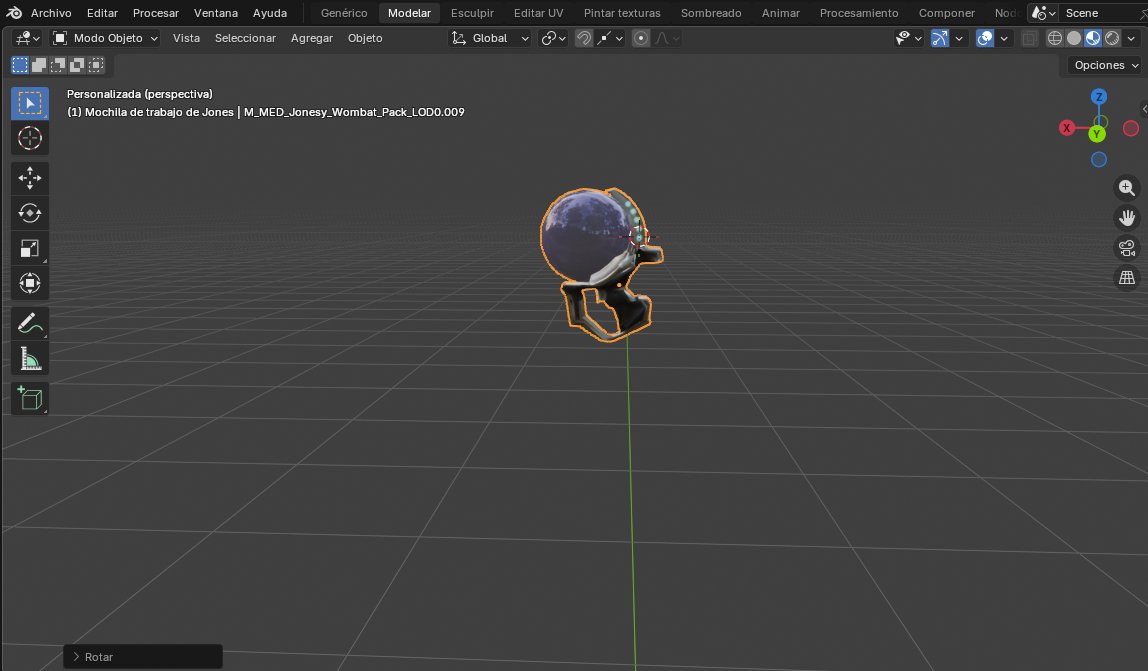The width and height of the screenshot is (1148, 671).
Task: Select the Transform tool
Action: (29, 283)
